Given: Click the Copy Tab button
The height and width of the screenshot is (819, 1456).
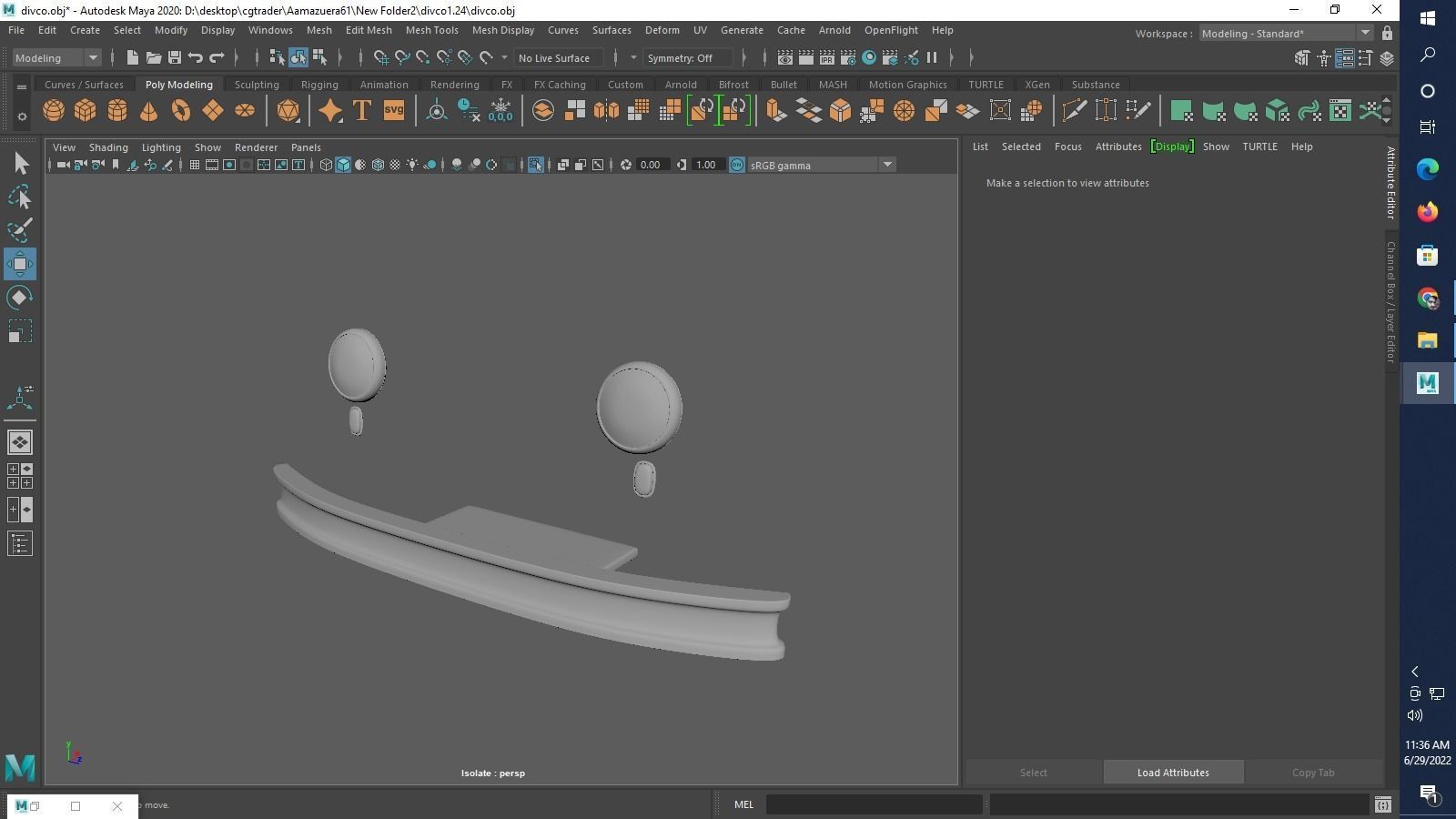Looking at the screenshot, I should click(1312, 773).
